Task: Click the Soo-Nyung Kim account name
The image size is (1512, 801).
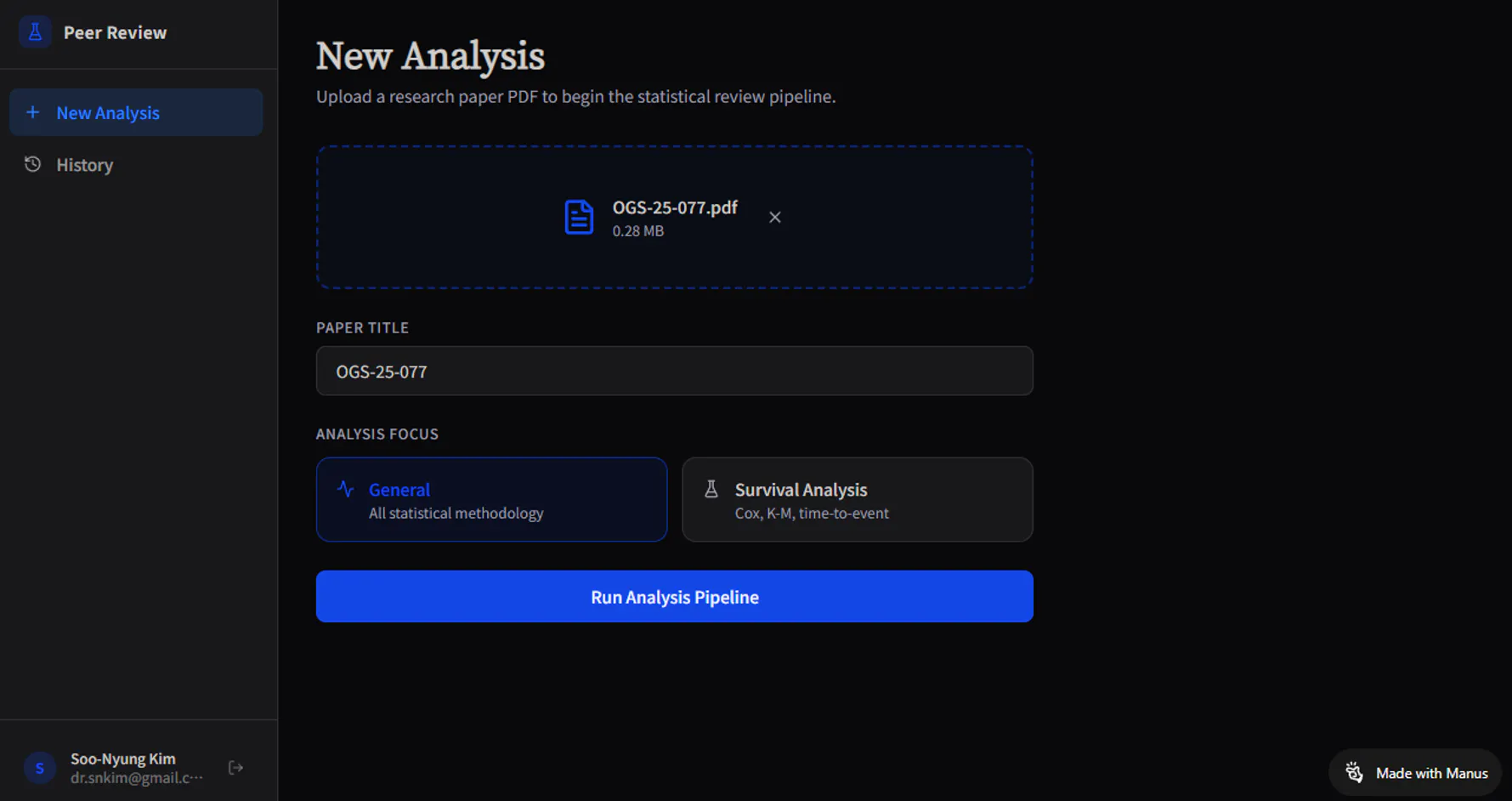Action: click(x=123, y=758)
